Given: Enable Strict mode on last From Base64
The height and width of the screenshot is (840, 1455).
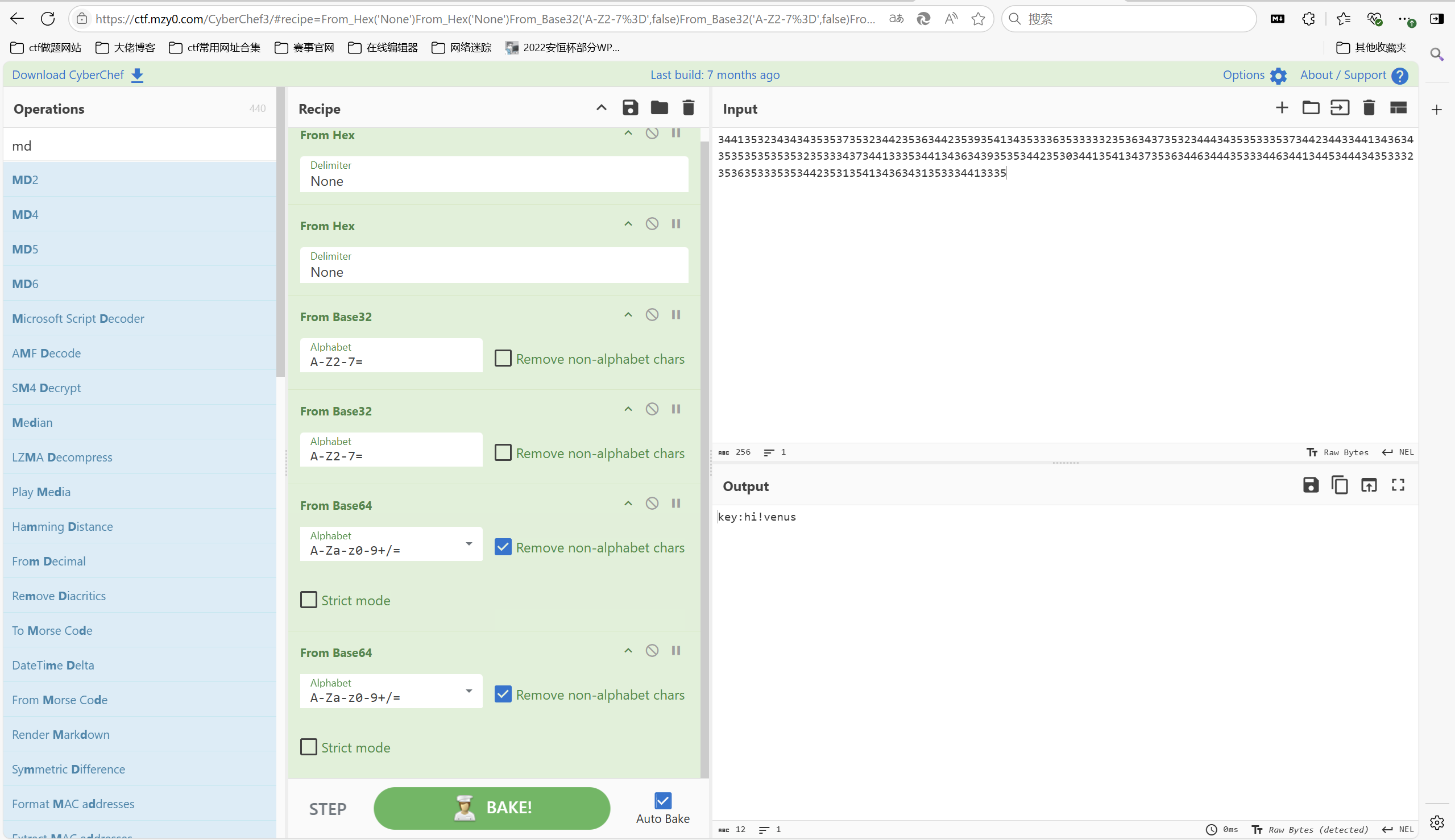Looking at the screenshot, I should click(x=309, y=747).
